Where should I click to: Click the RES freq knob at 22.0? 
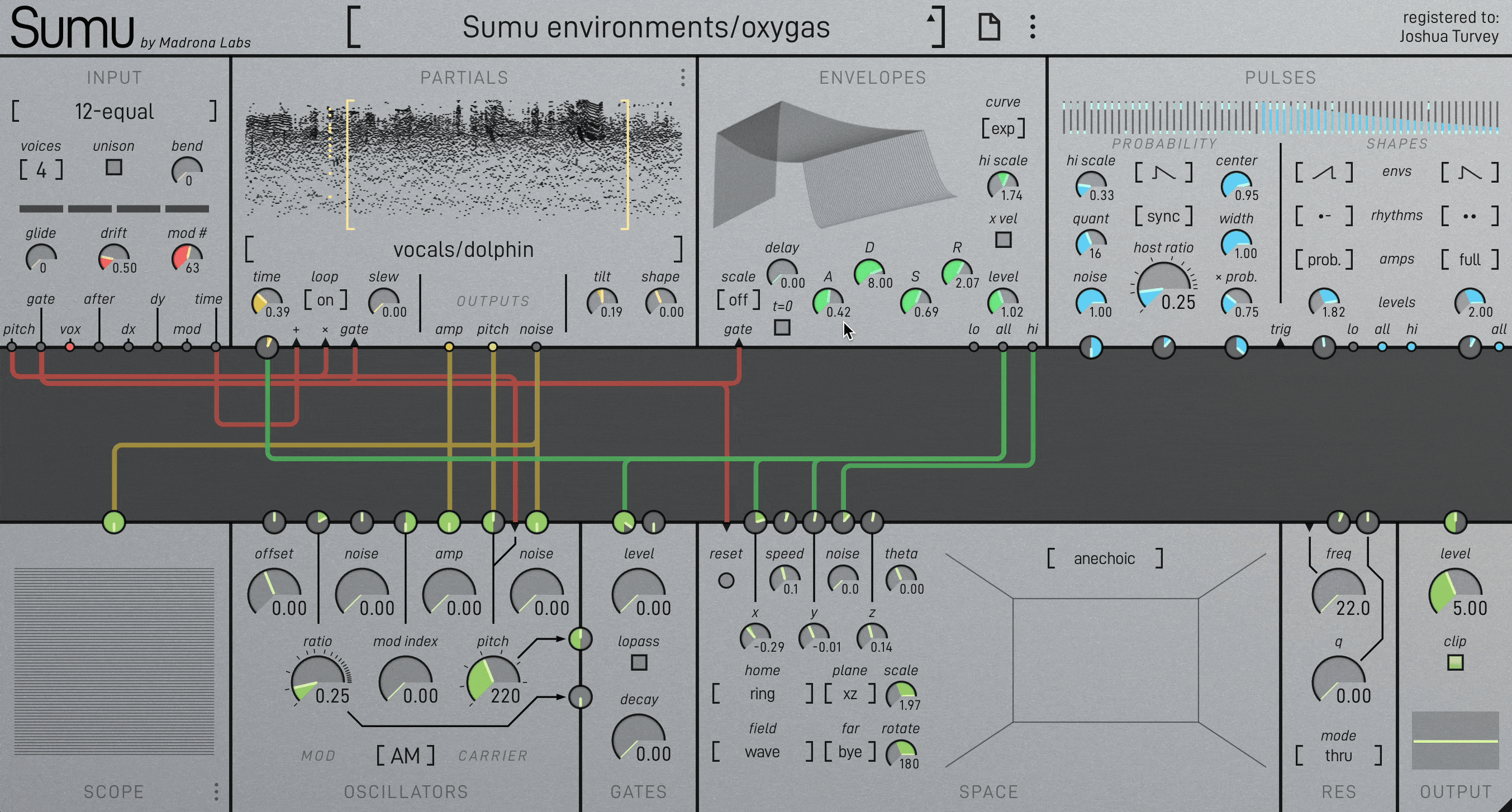click(x=1338, y=595)
